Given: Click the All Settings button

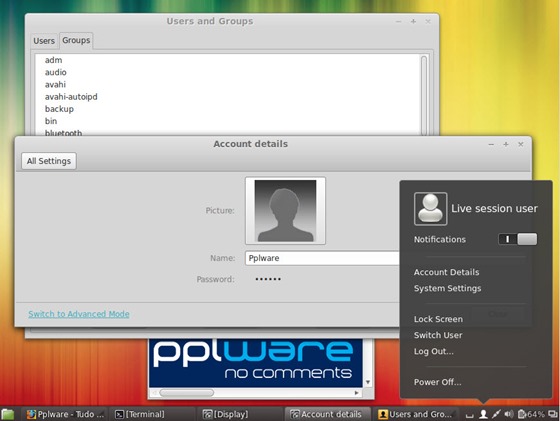Looking at the screenshot, I should coord(49,161).
